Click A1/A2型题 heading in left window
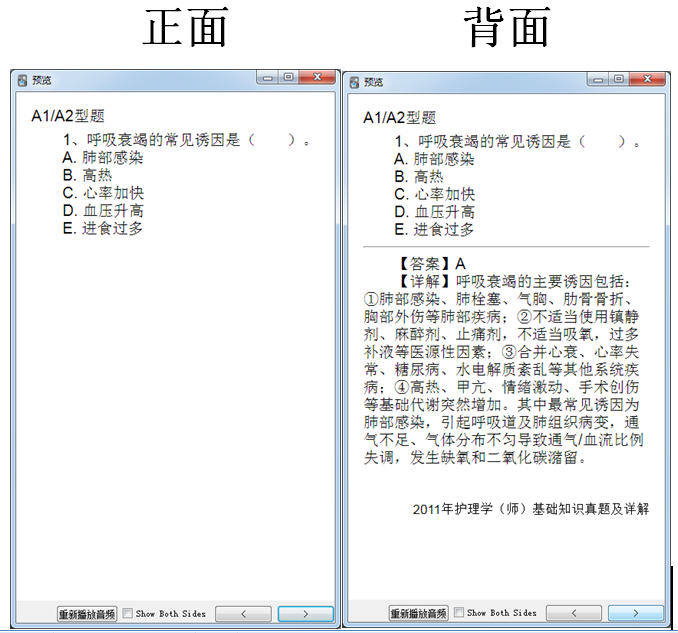The height and width of the screenshot is (633, 678). pyautogui.click(x=68, y=116)
